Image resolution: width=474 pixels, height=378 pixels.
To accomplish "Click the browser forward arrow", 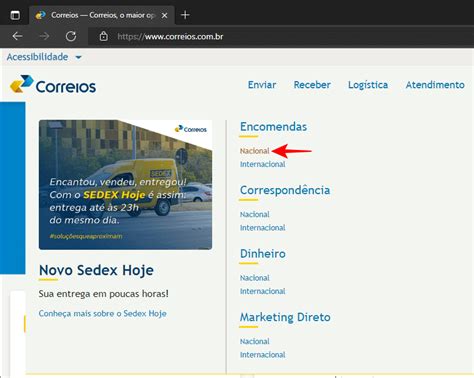I will coord(44,36).
